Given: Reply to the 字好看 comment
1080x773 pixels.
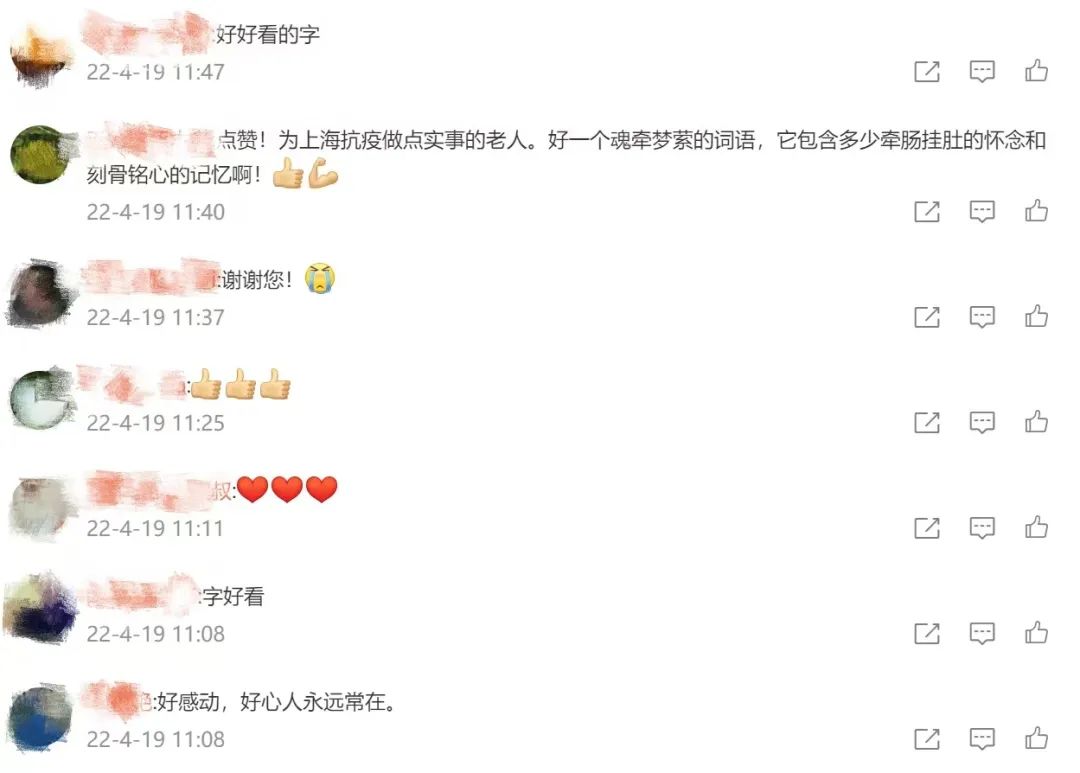Looking at the screenshot, I should (x=982, y=633).
